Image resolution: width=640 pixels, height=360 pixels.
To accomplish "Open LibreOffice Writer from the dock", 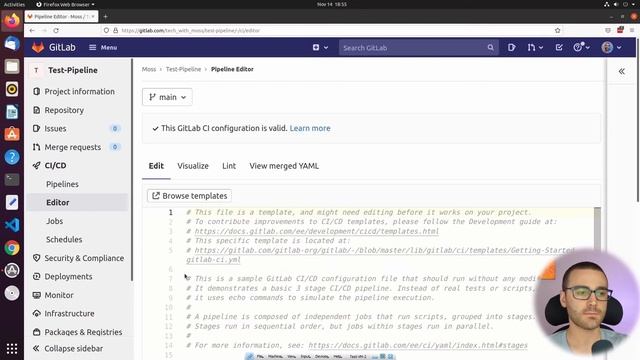I will coord(12,112).
